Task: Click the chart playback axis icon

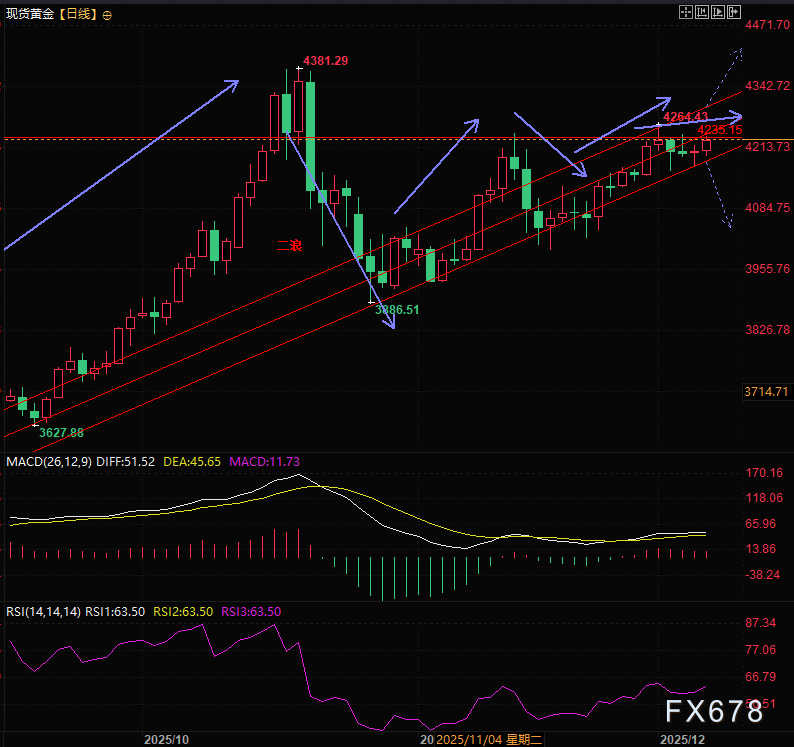Action: (x=717, y=13)
